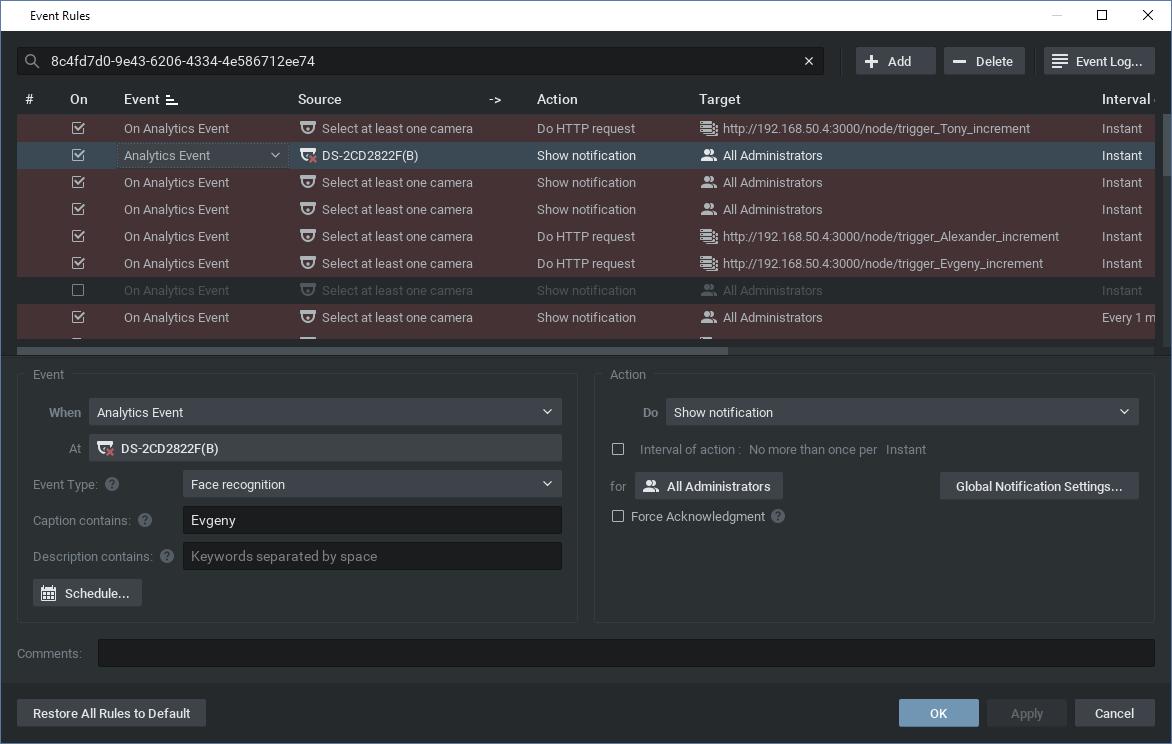The image size is (1172, 744).
Task: Click the Source column header
Action: pos(318,99)
